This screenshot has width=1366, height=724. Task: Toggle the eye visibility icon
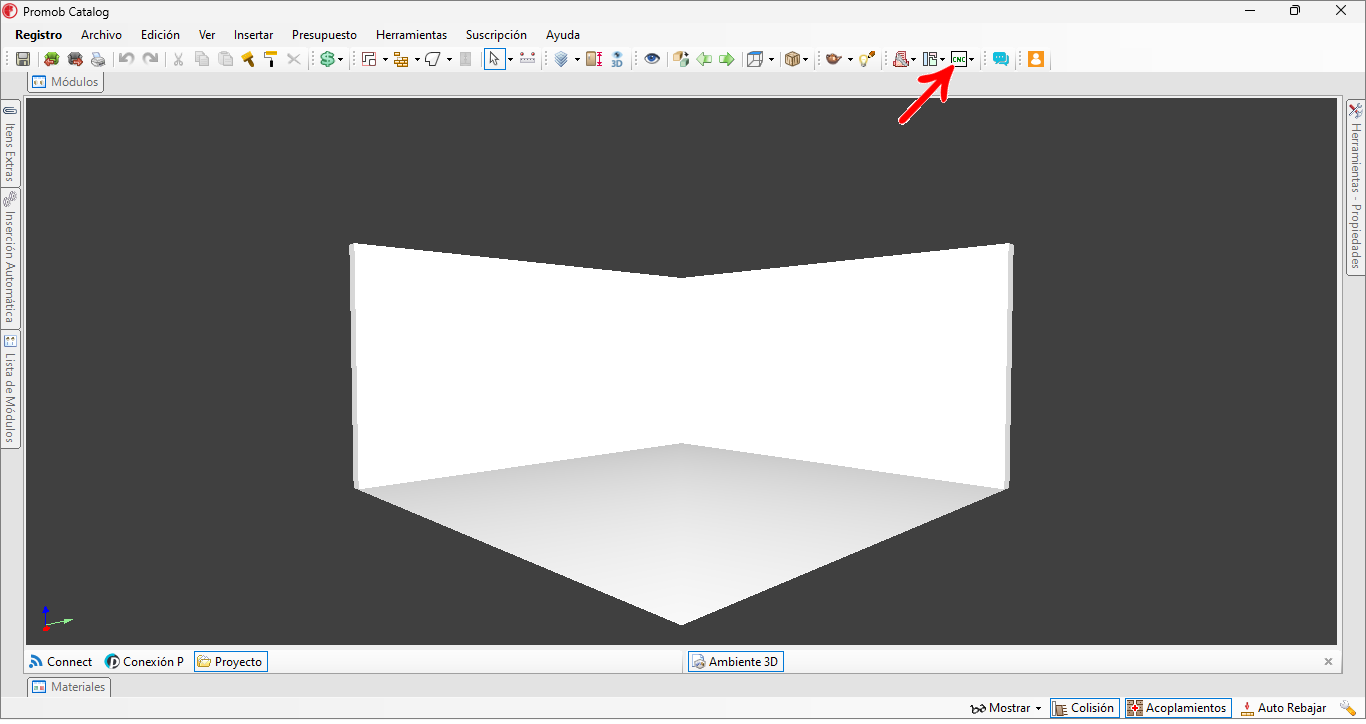click(x=652, y=59)
